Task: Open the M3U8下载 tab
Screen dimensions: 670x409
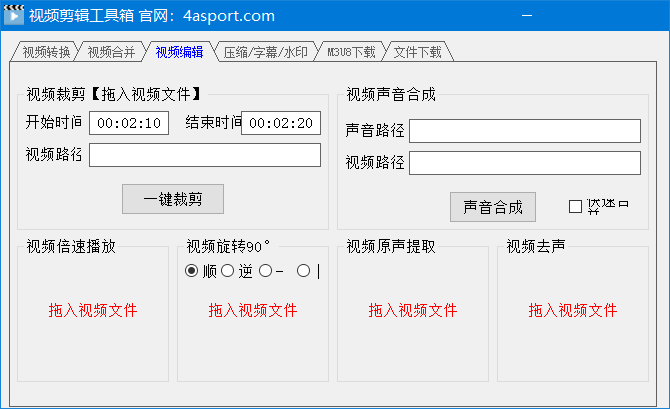Action: pos(351,52)
